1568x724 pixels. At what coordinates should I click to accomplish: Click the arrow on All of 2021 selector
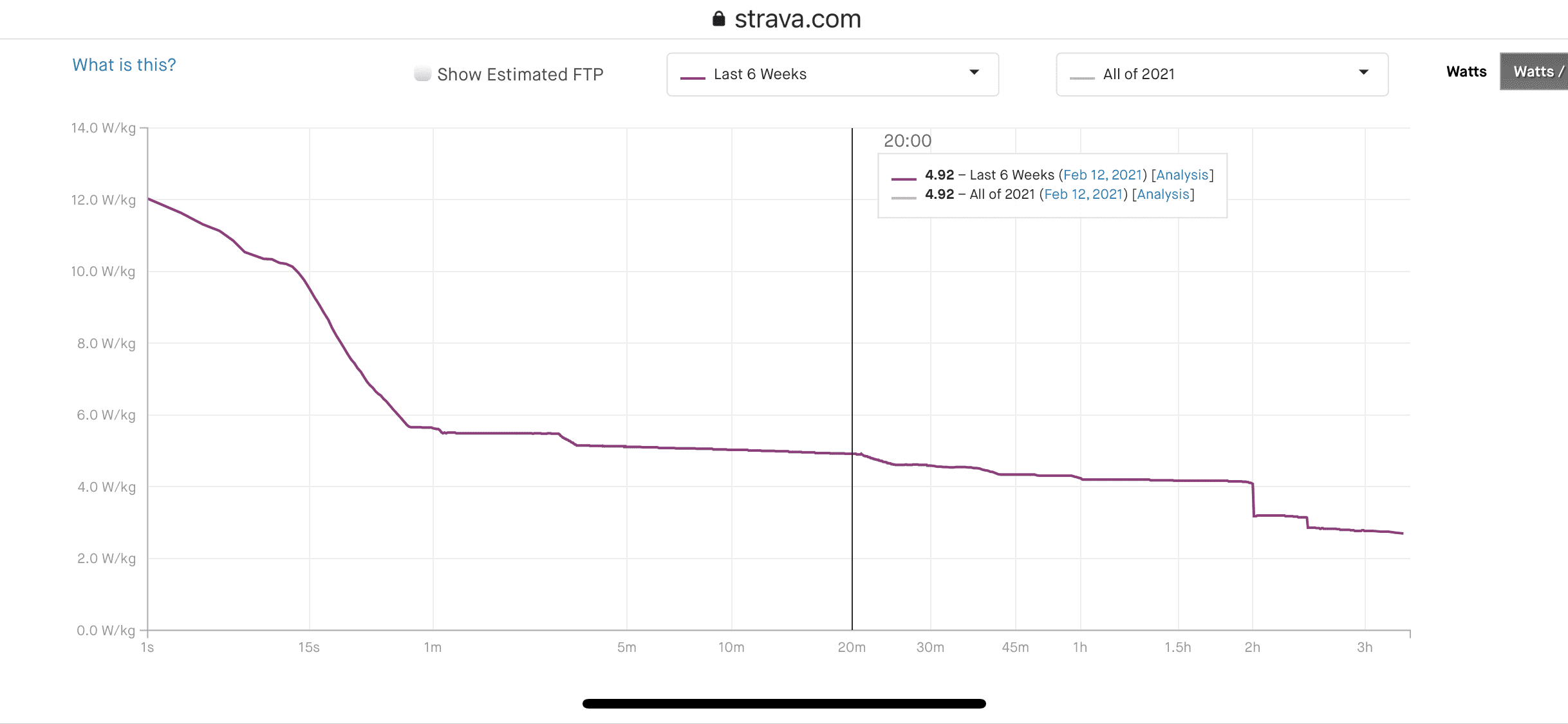[x=1363, y=72]
